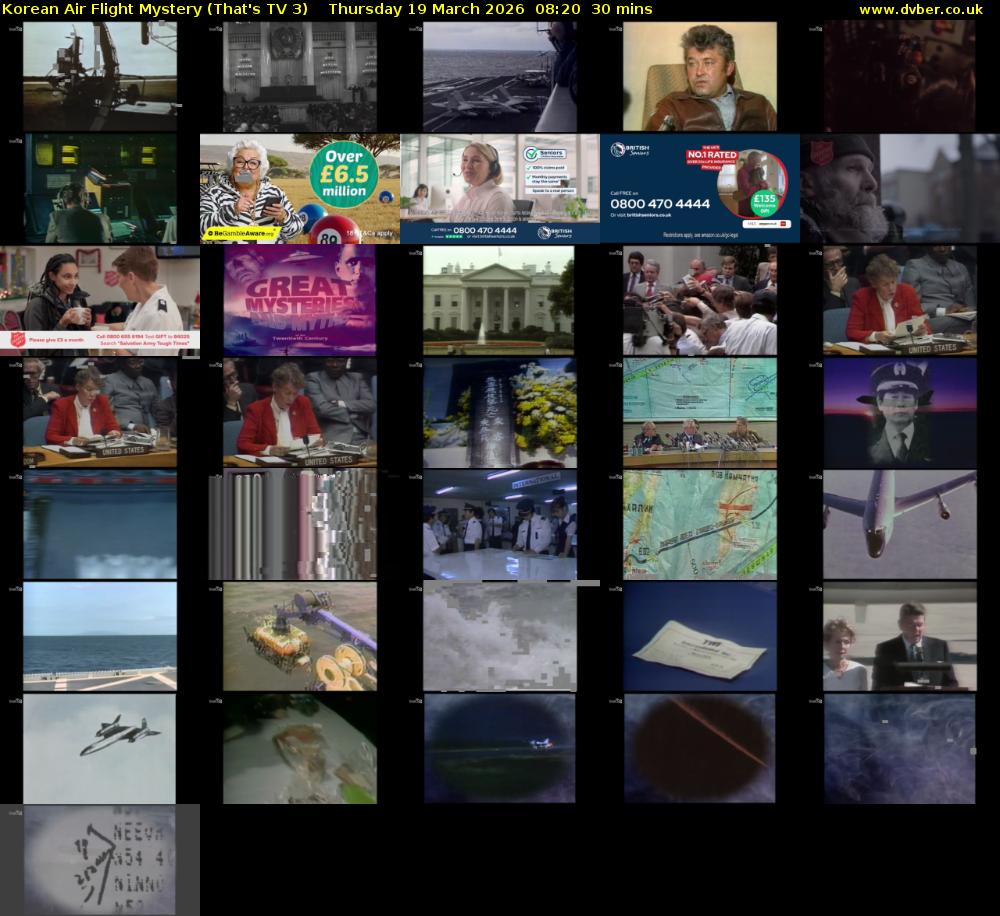1000x916 pixels.
Task: Select the Salvation Army two women thumbnail
Action: 99,300
